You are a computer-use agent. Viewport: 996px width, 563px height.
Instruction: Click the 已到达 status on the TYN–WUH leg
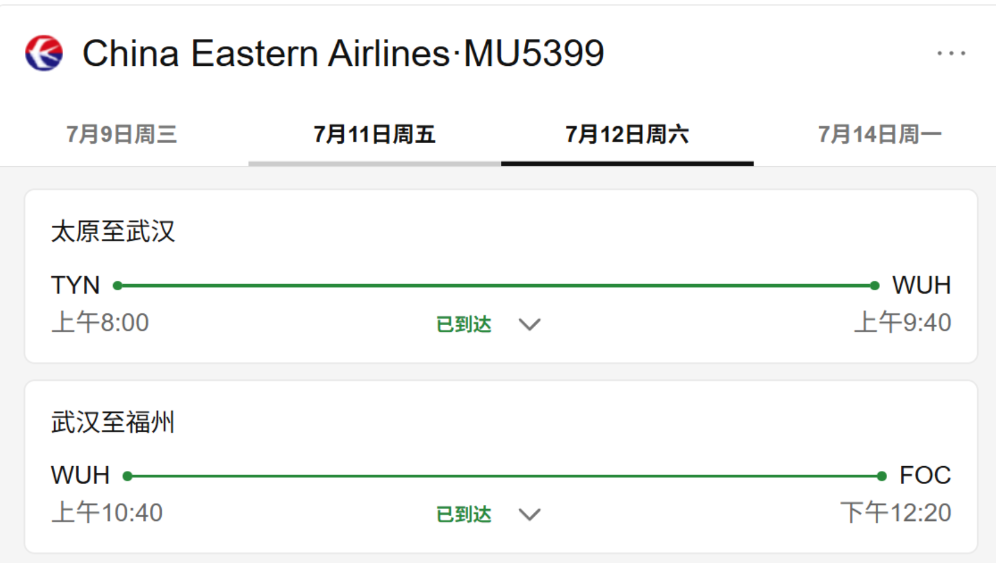(464, 324)
